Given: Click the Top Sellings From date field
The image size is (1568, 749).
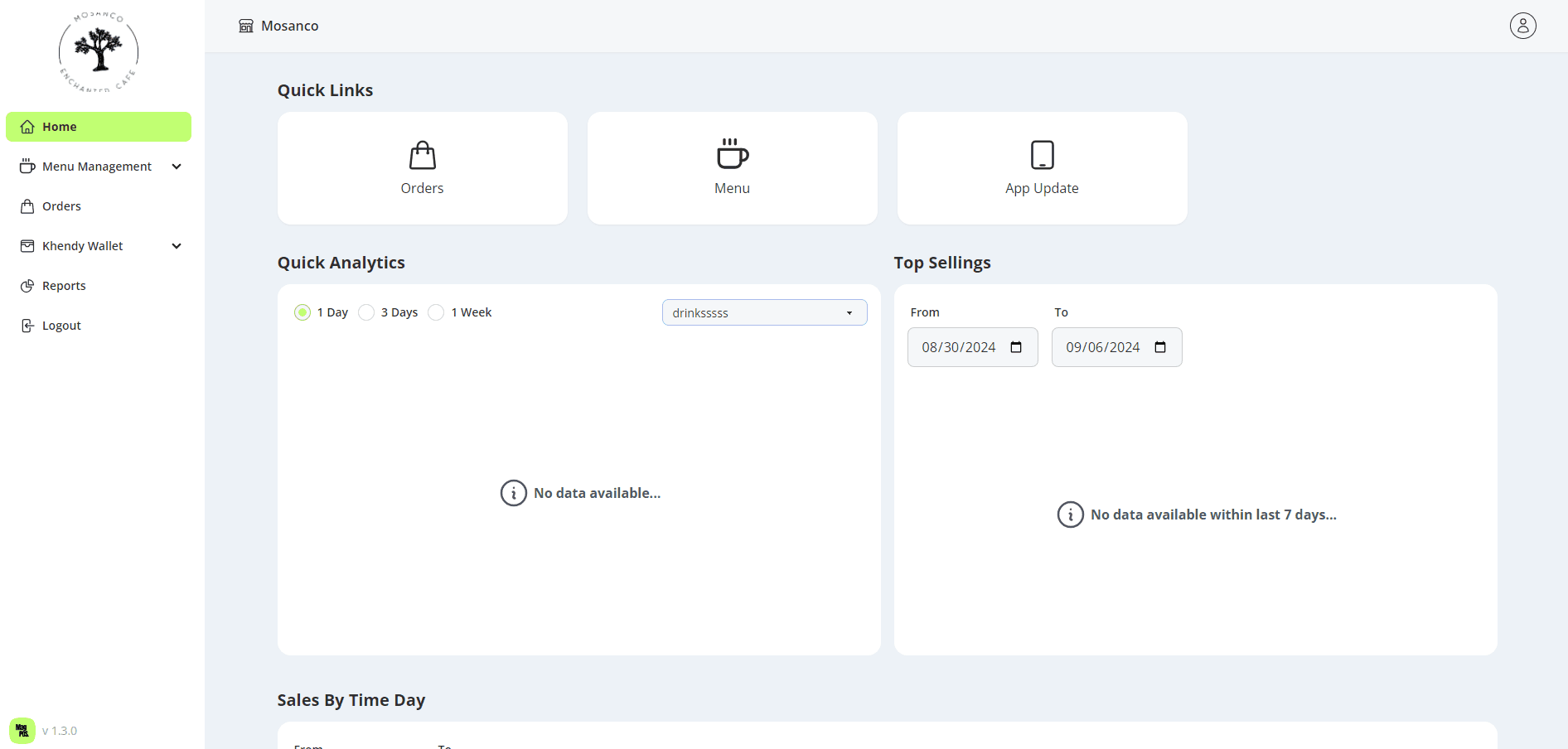Looking at the screenshot, I should [x=959, y=347].
